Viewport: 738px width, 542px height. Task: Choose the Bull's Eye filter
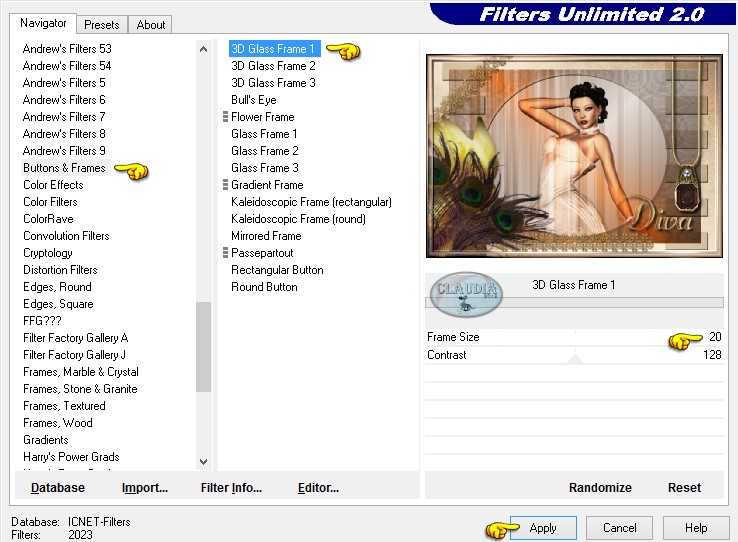tap(254, 100)
